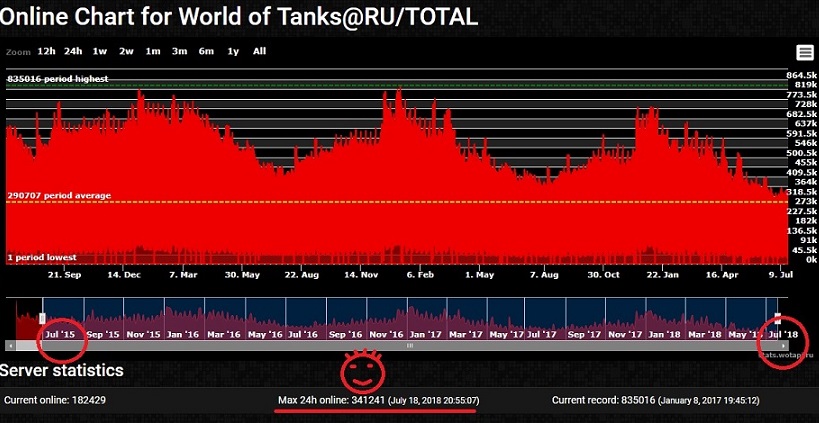Click Jul '17 in the navigator timeline
Viewport: 819px width, 423px height.
(x=544, y=334)
